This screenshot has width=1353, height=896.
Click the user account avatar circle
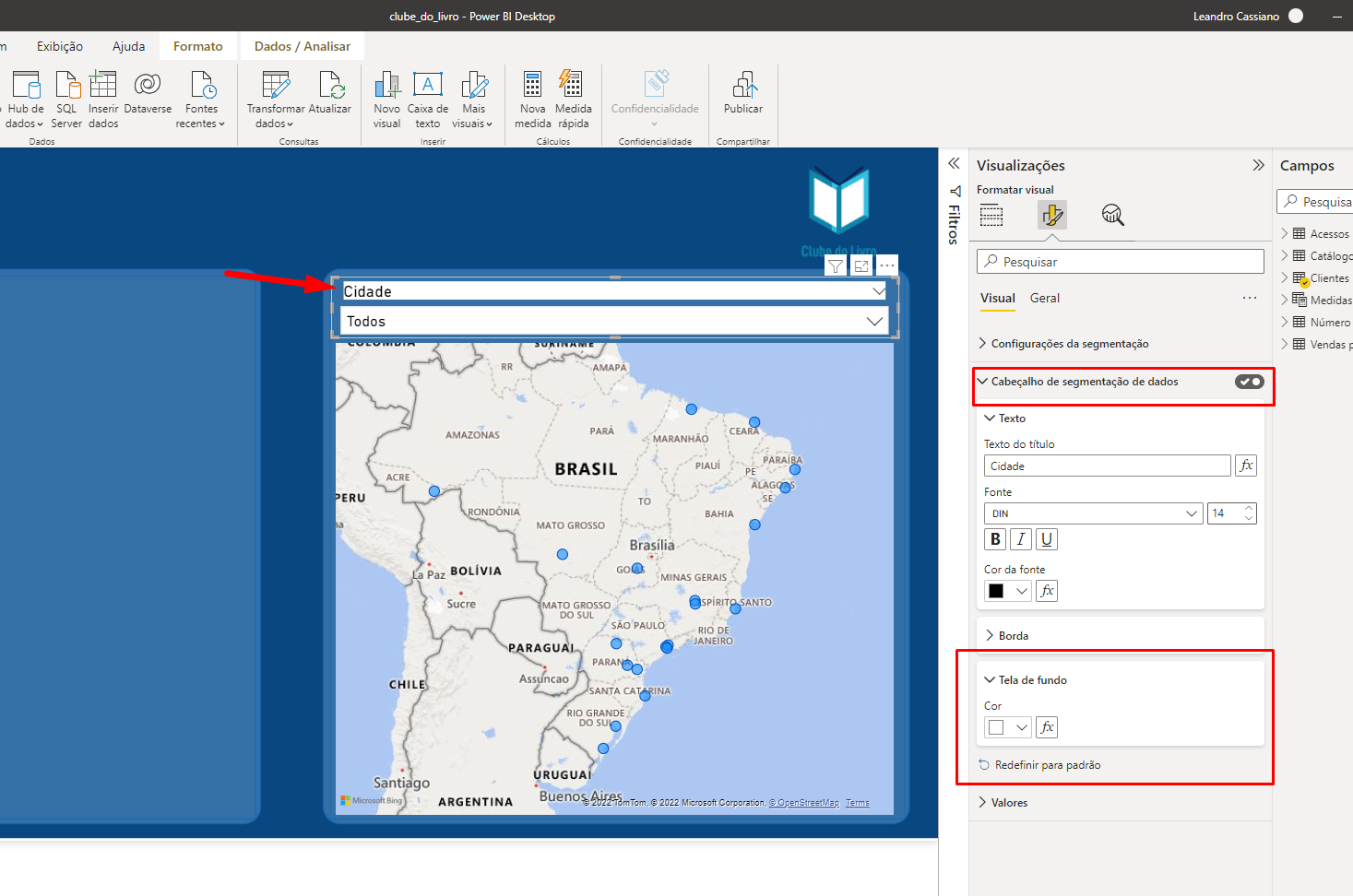tap(1296, 16)
